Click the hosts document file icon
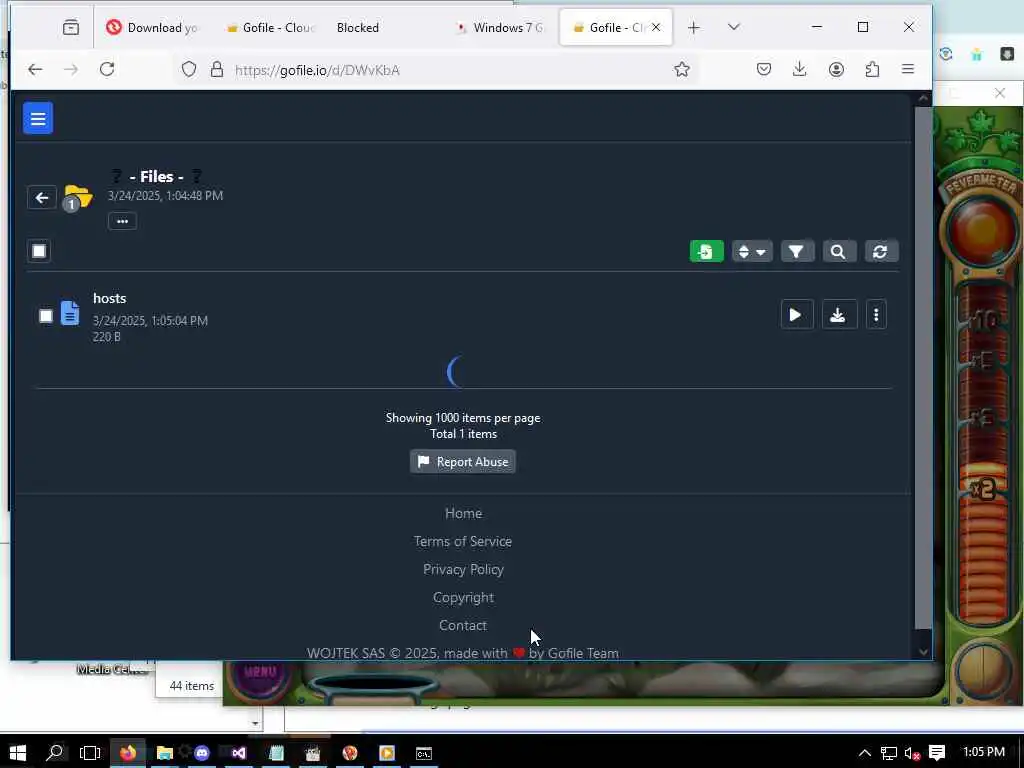 pos(70,313)
